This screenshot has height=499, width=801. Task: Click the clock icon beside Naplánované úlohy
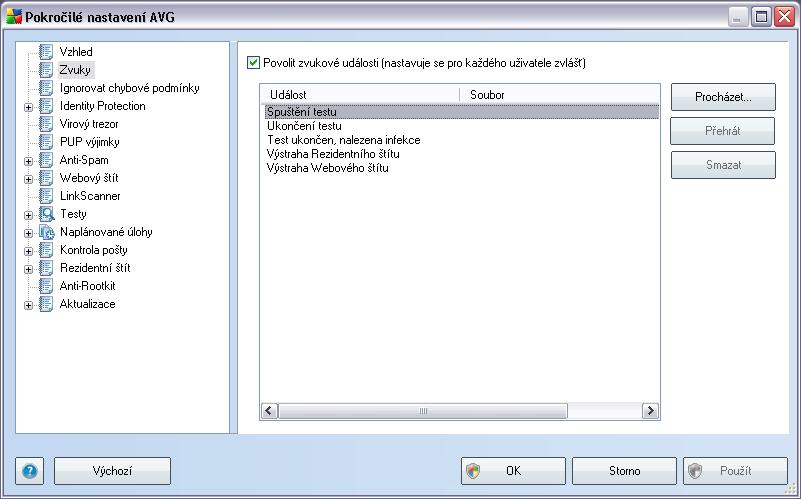[46, 232]
